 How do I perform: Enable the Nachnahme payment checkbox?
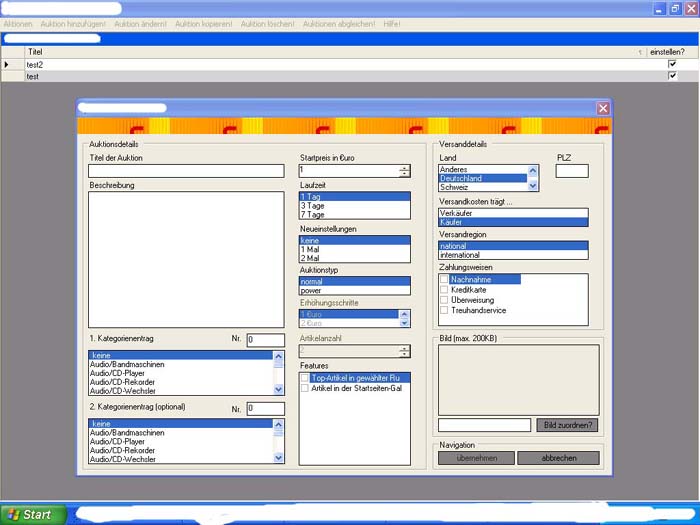coord(445,280)
